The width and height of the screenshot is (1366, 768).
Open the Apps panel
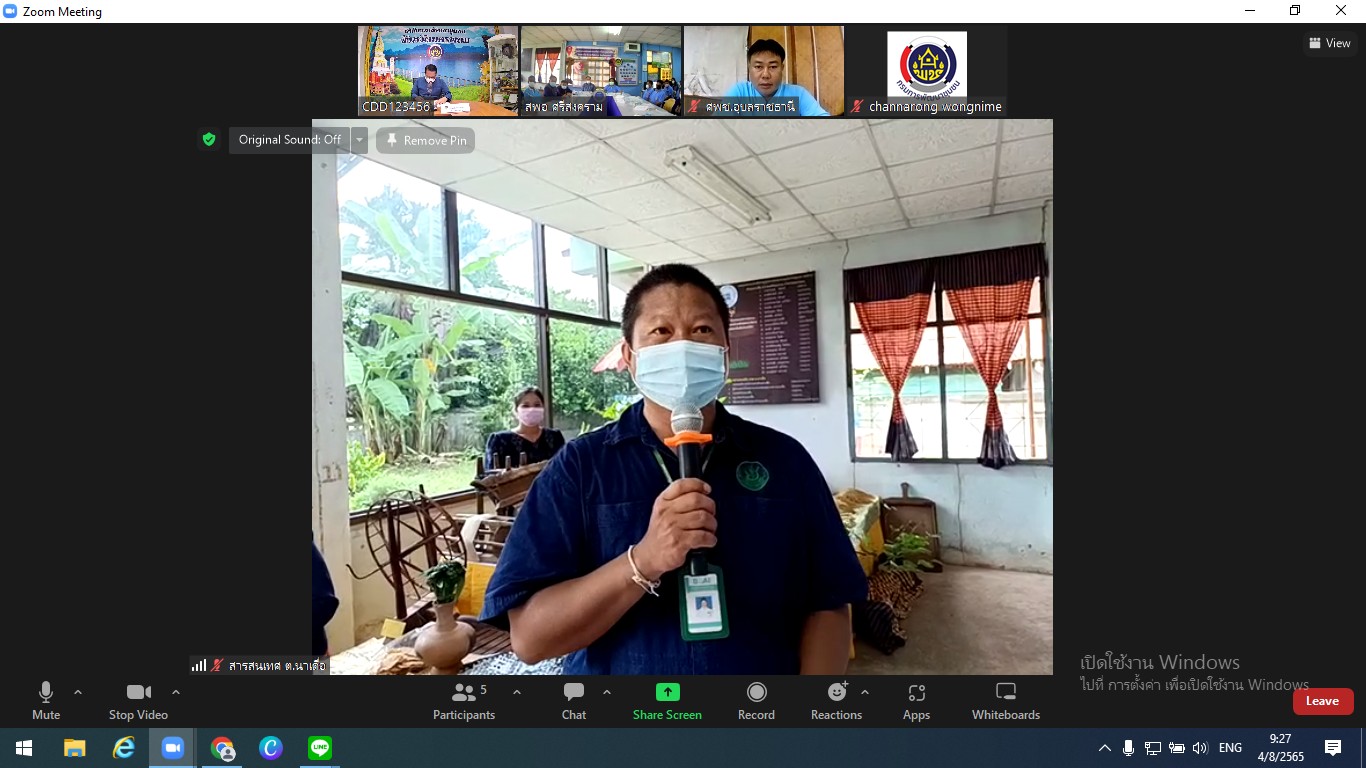pos(916,700)
